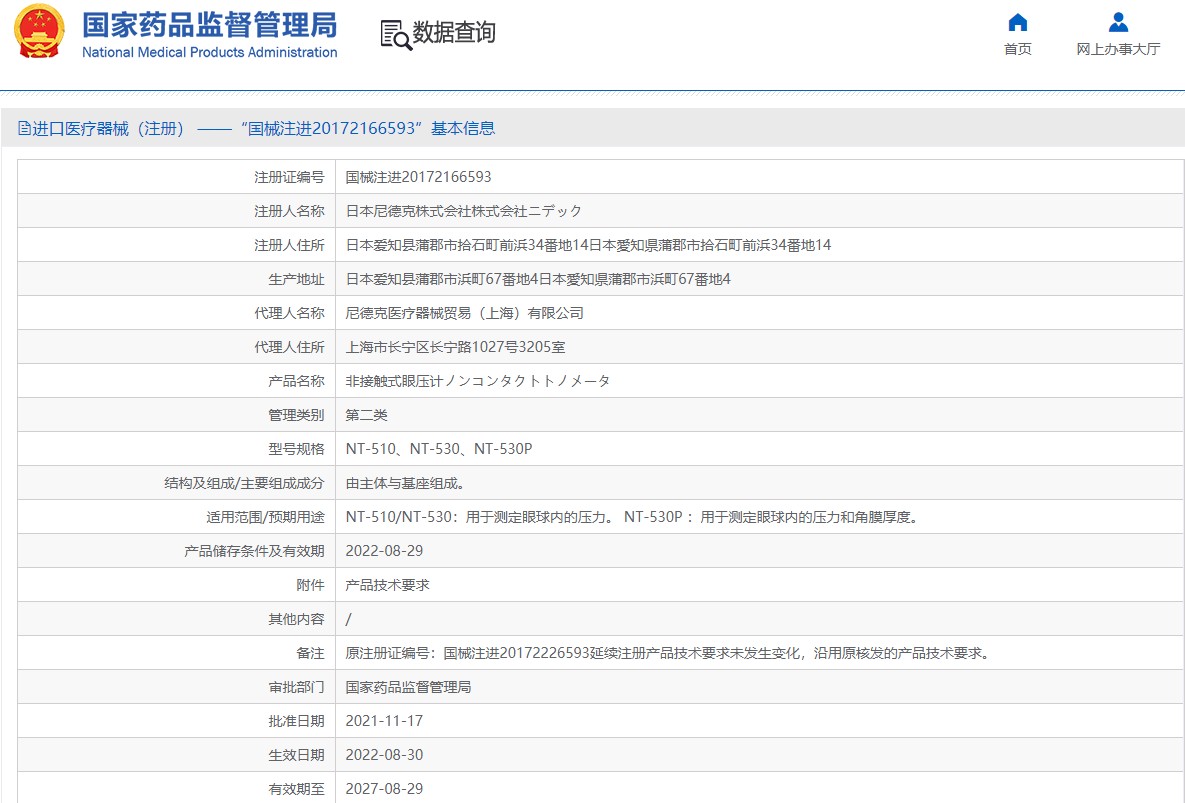1185x803 pixels.
Task: Click effective date 2022-08-30
Action: [384, 755]
